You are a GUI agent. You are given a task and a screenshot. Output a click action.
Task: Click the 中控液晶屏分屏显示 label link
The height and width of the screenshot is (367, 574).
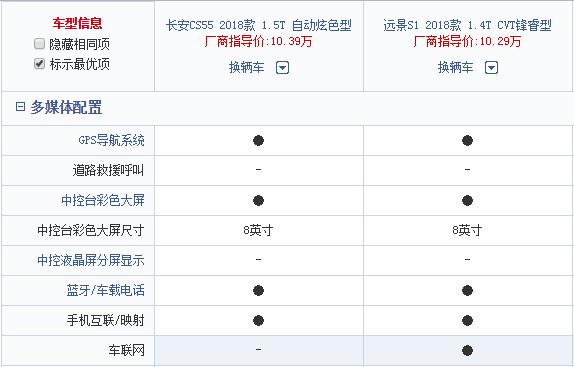[x=91, y=260]
